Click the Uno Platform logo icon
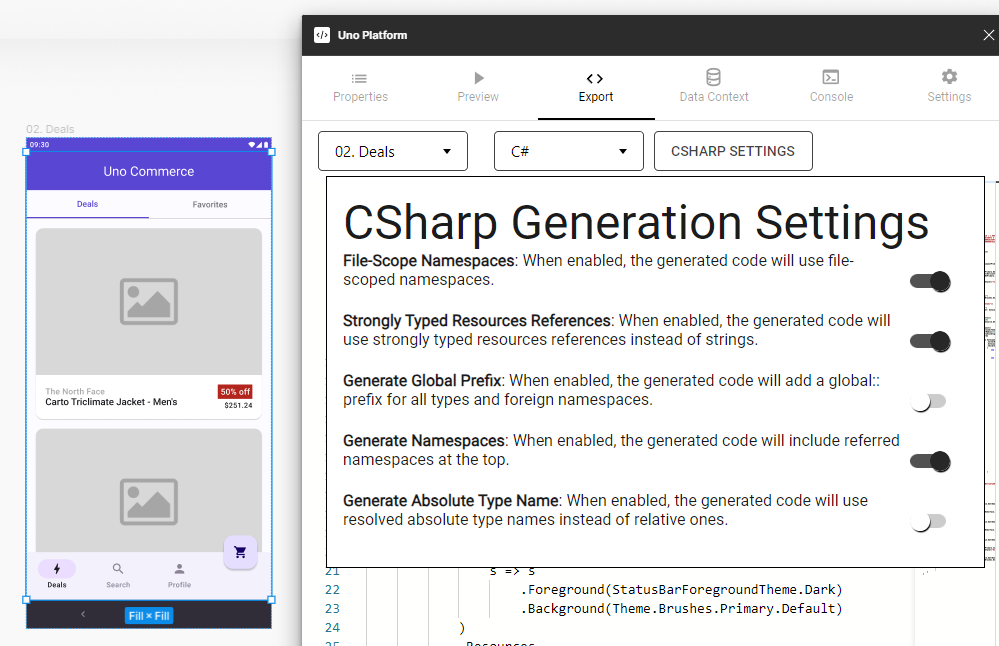This screenshot has height=646, width=999. (322, 35)
